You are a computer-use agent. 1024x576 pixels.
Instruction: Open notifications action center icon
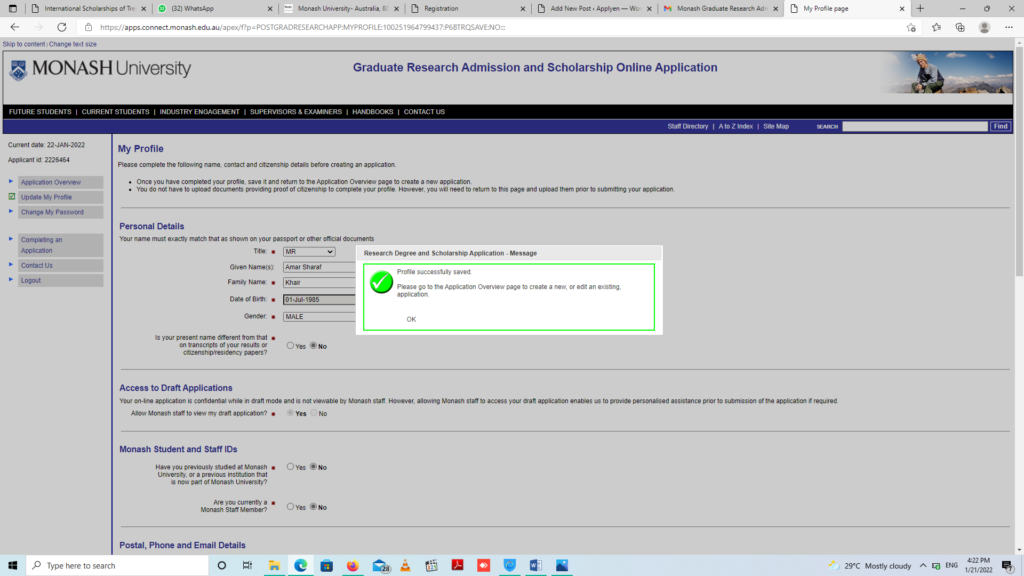point(1008,566)
